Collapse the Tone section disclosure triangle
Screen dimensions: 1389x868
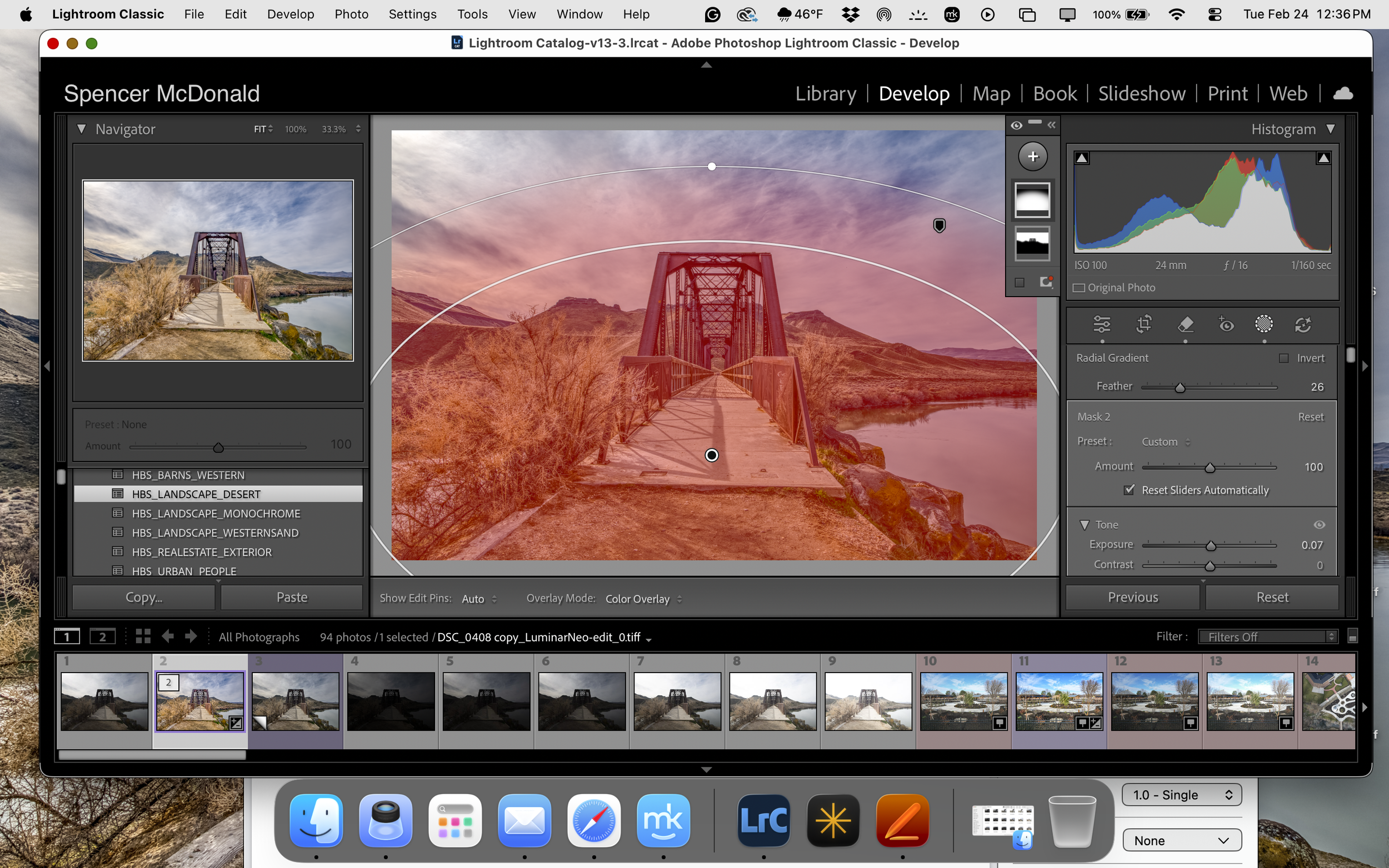(1085, 524)
